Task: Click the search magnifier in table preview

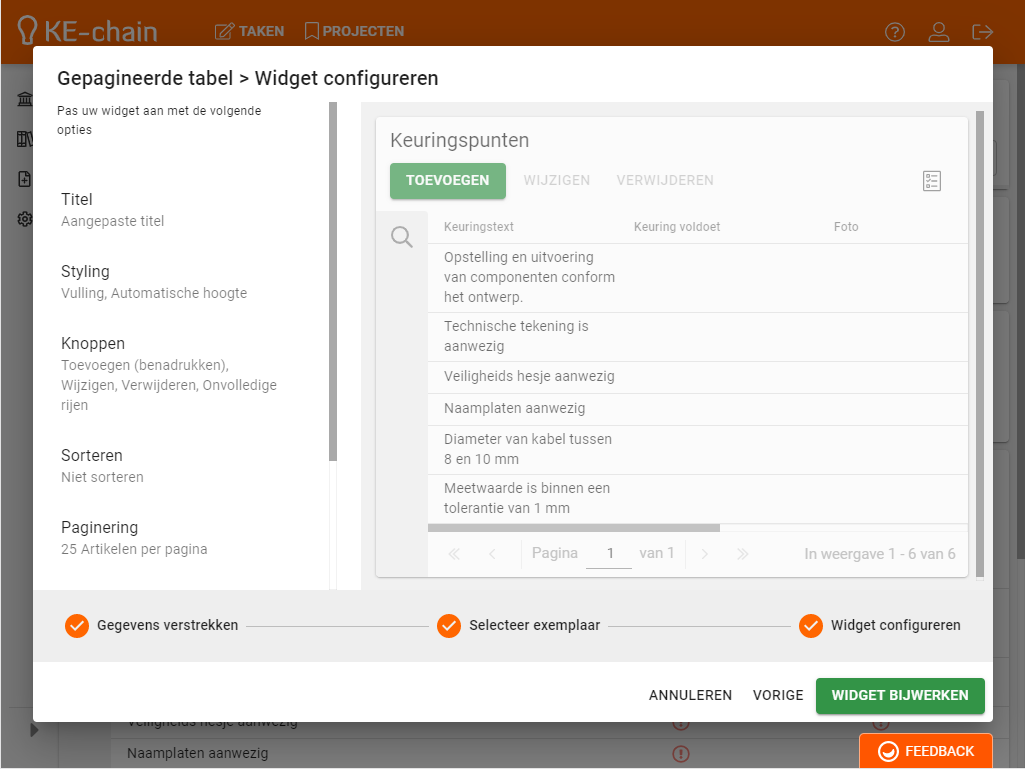Action: click(402, 238)
